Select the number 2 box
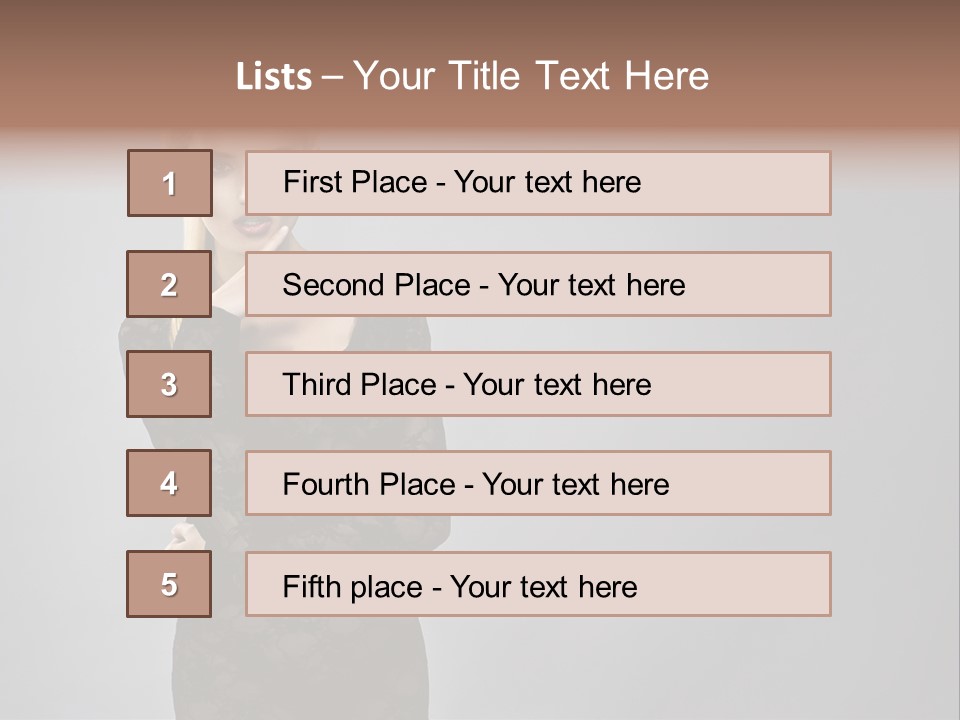The width and height of the screenshot is (960, 720). tap(169, 284)
